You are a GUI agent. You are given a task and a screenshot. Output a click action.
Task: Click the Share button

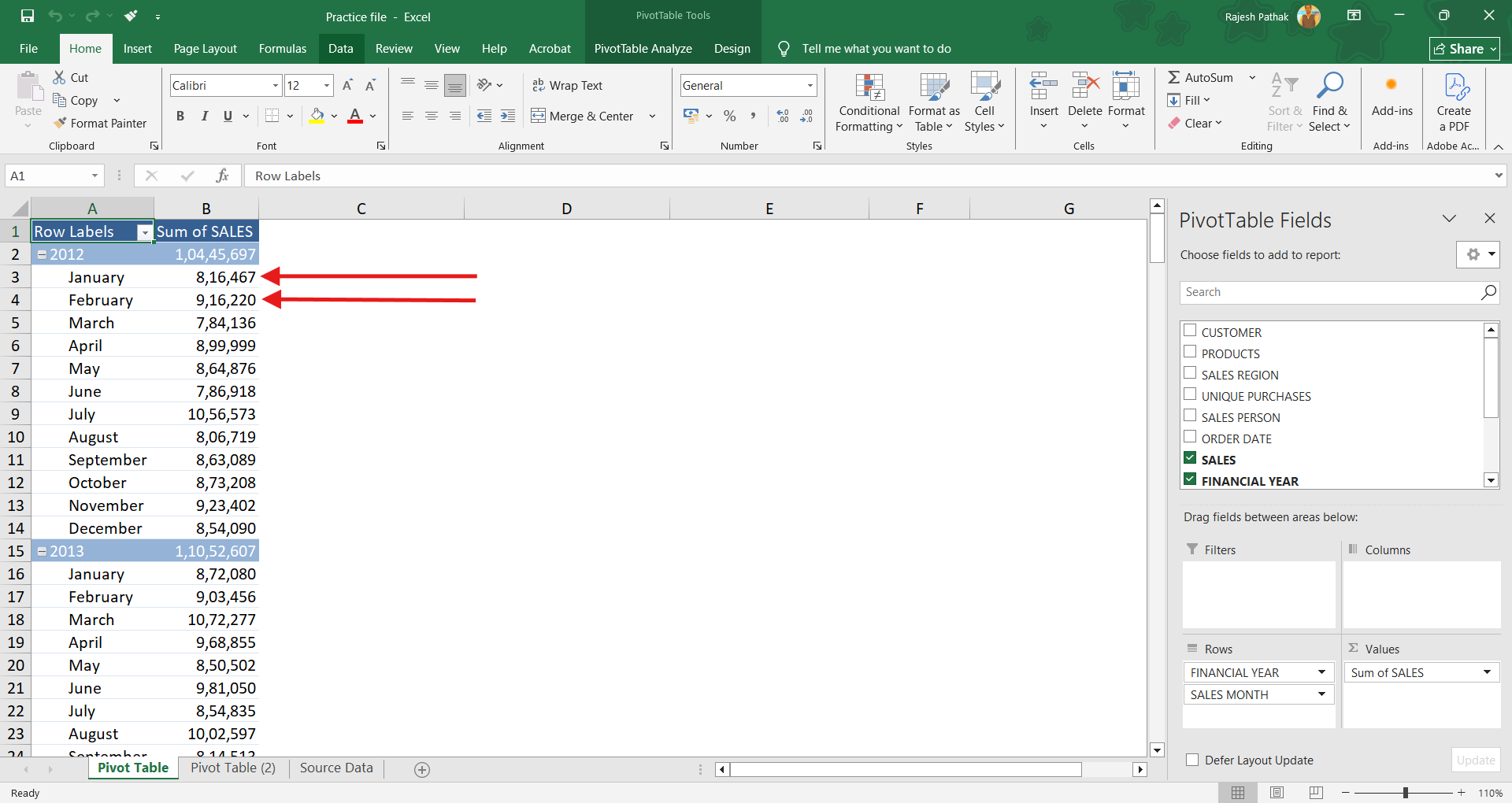coord(1464,49)
